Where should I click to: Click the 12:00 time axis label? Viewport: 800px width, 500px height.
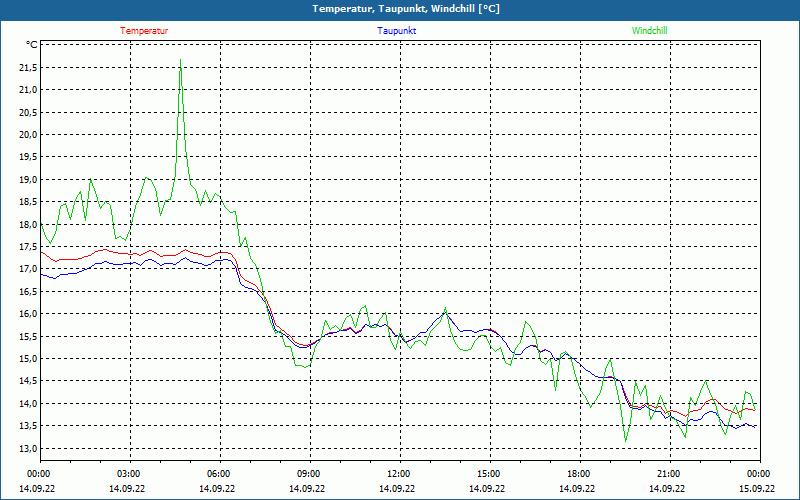click(x=398, y=474)
